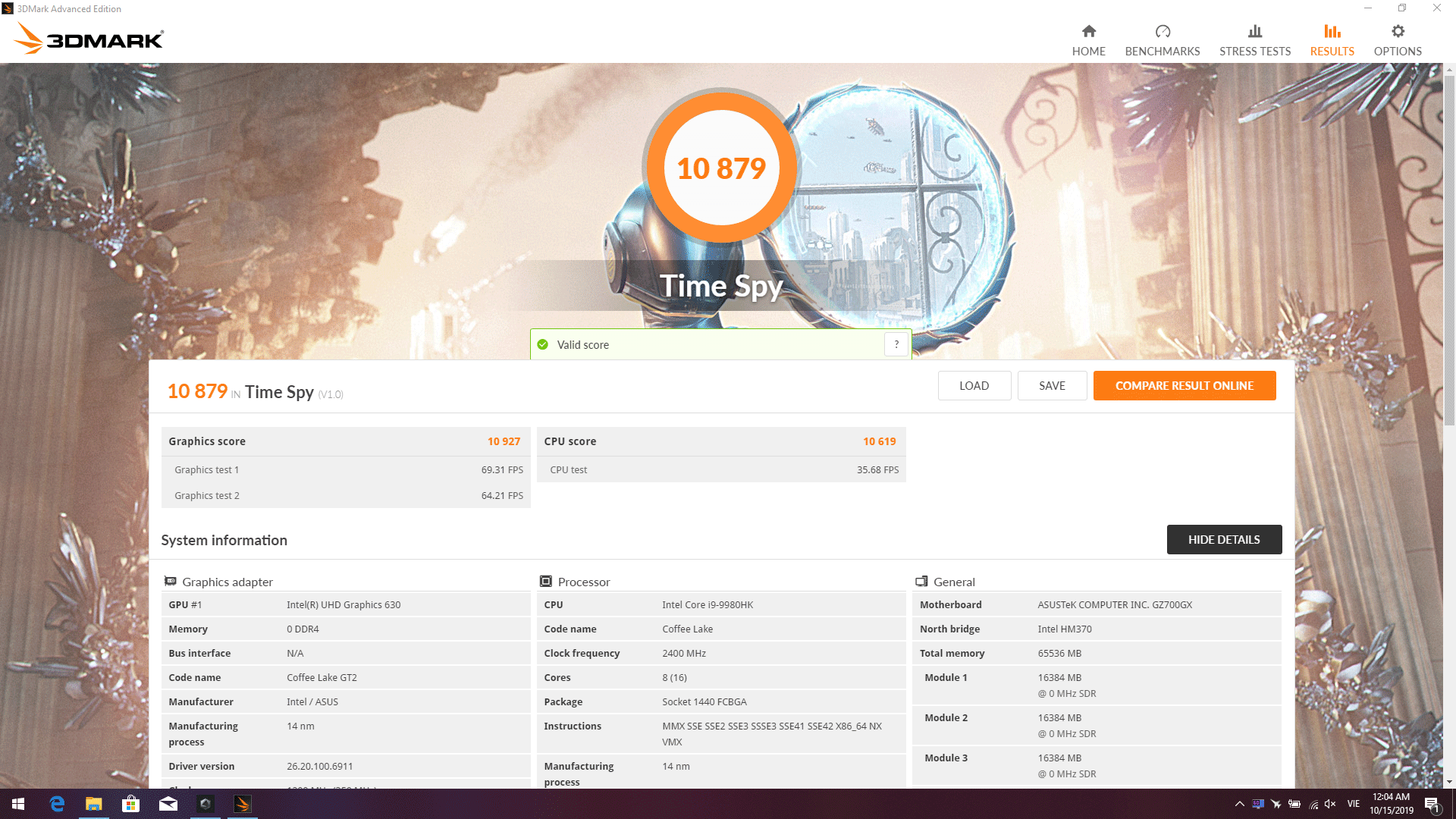Open Microsoft Store from taskbar
The width and height of the screenshot is (1456, 819).
pyautogui.click(x=131, y=804)
